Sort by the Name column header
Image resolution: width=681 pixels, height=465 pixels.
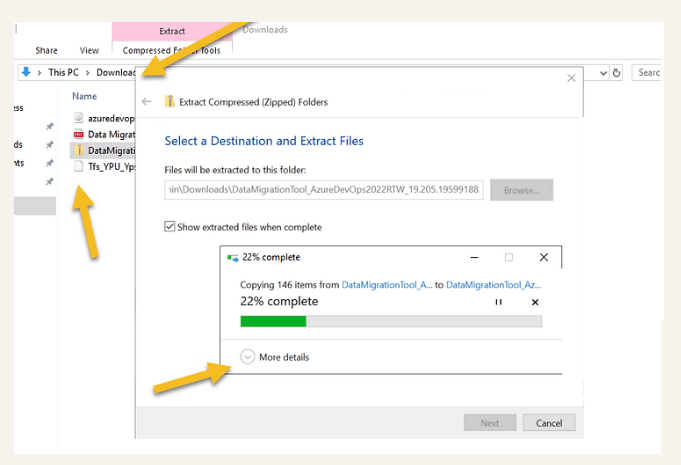(x=84, y=96)
